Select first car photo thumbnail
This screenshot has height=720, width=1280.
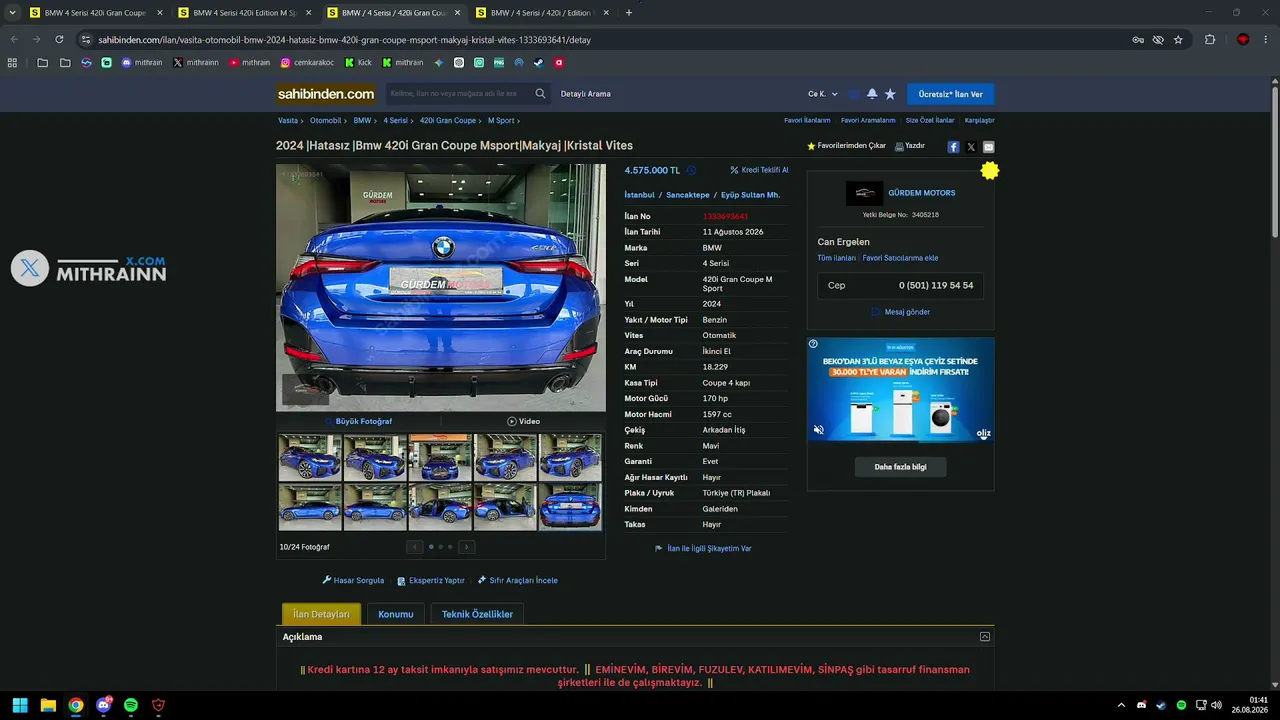click(310, 457)
